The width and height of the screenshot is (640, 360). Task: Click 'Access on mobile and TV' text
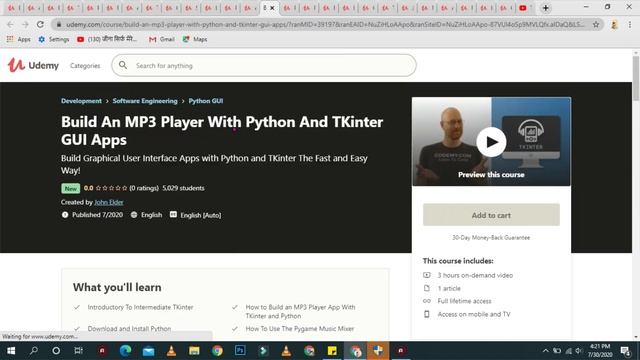point(474,314)
